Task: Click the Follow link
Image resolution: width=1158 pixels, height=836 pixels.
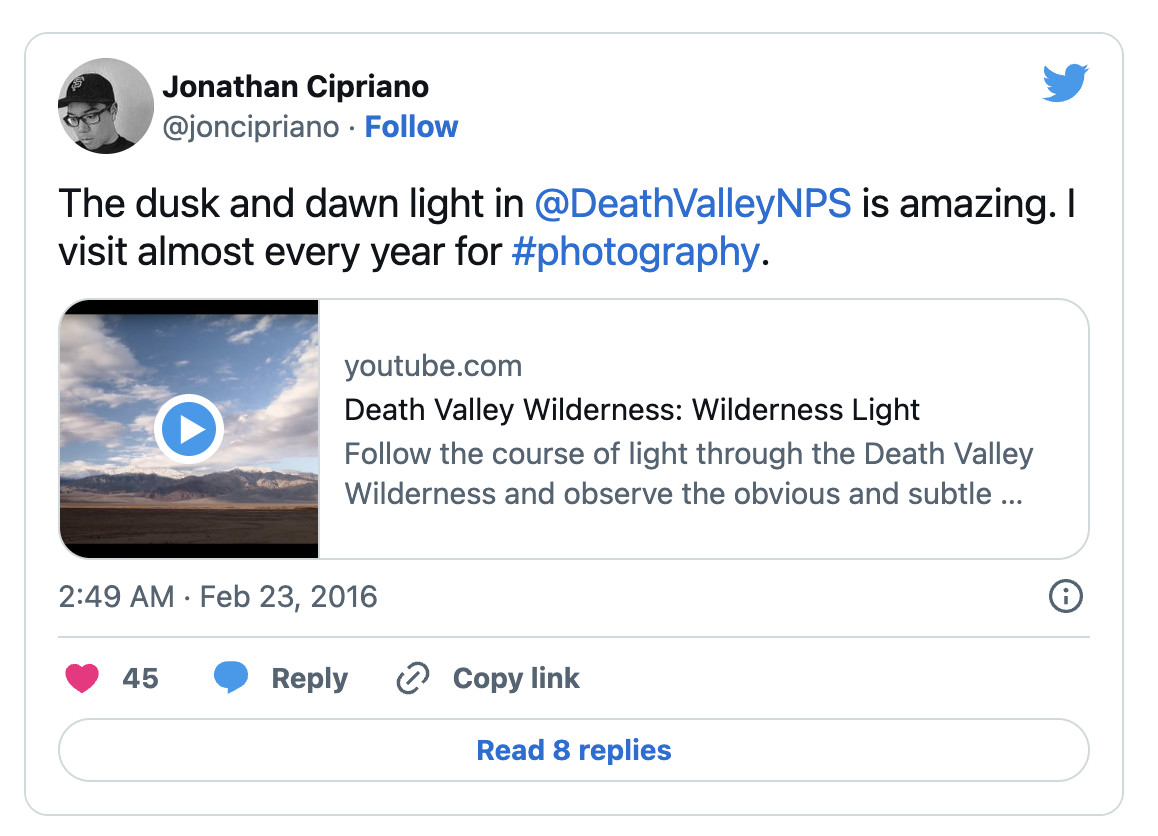Action: (x=411, y=127)
